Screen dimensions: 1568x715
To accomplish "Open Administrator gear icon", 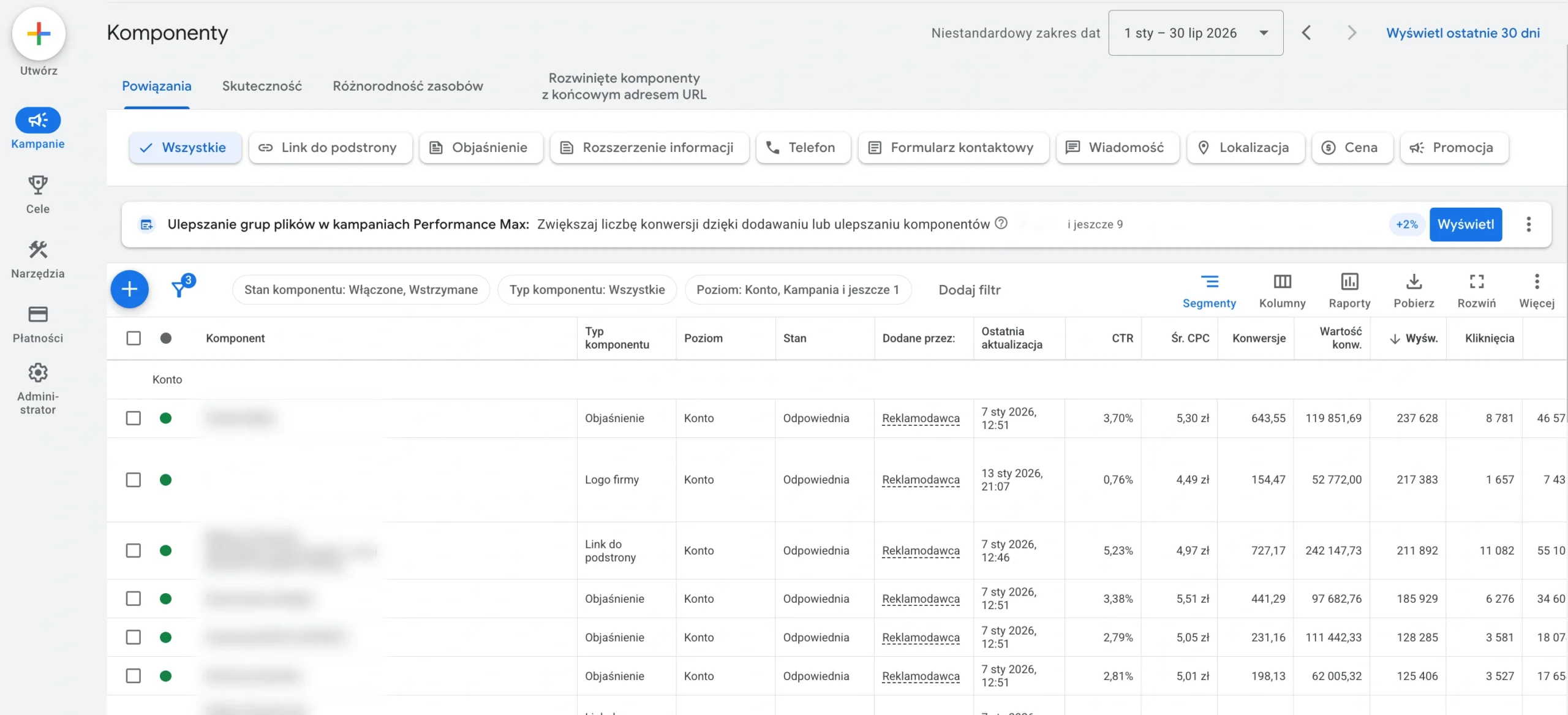I will pyautogui.click(x=38, y=373).
